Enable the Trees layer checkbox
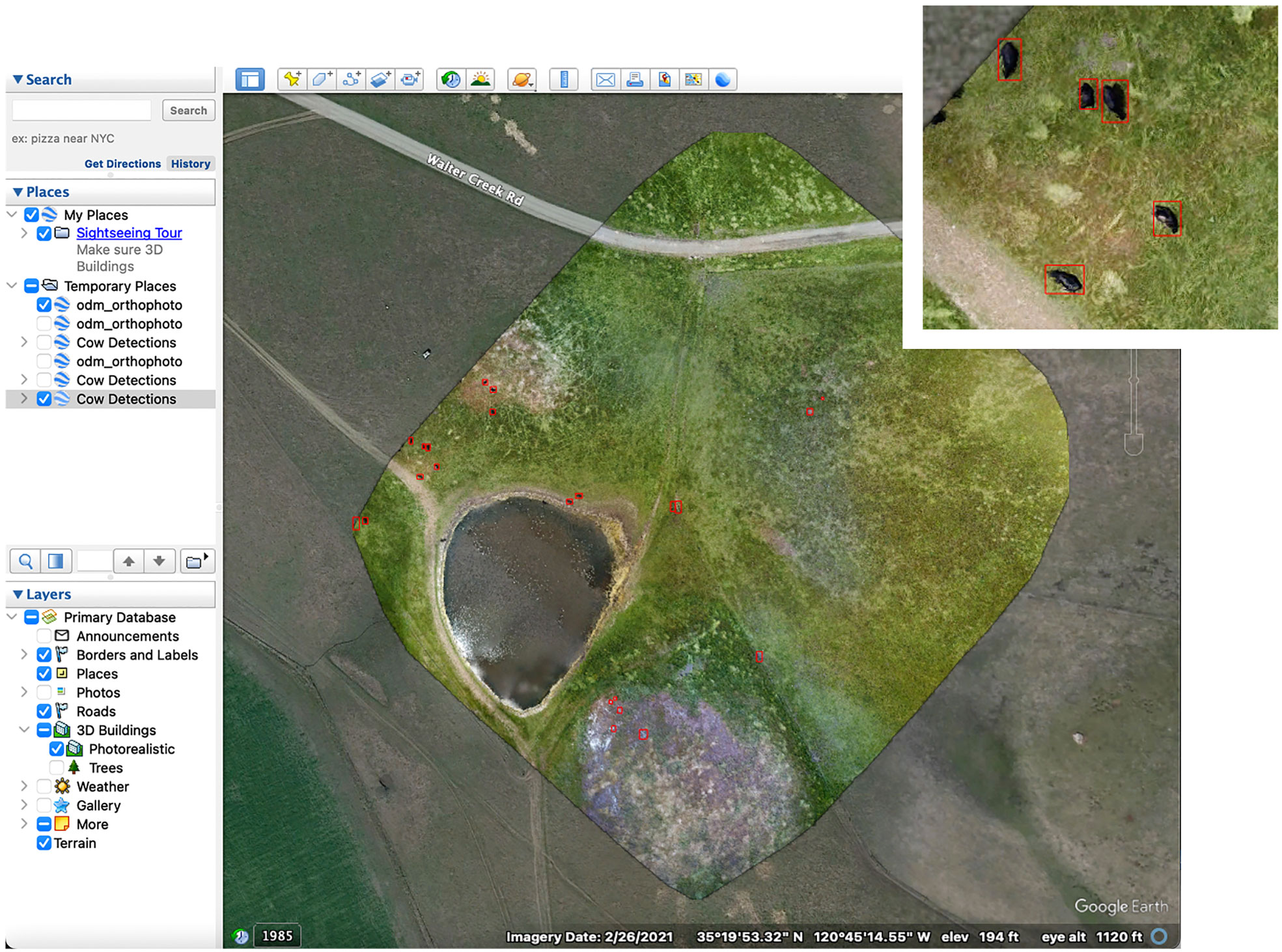Screen dimensions: 1282x952 click(x=57, y=768)
